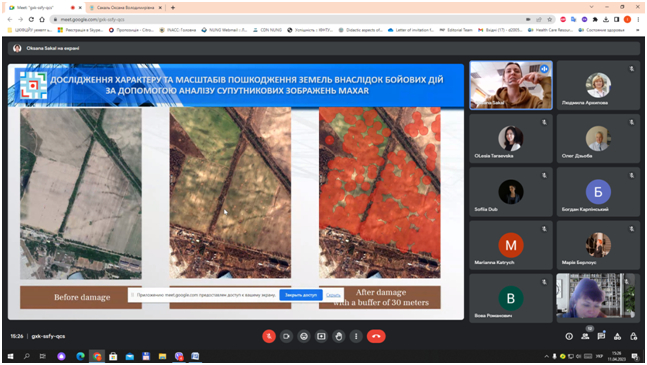
Task: Open File Explorer from taskbar
Action: coord(162,356)
